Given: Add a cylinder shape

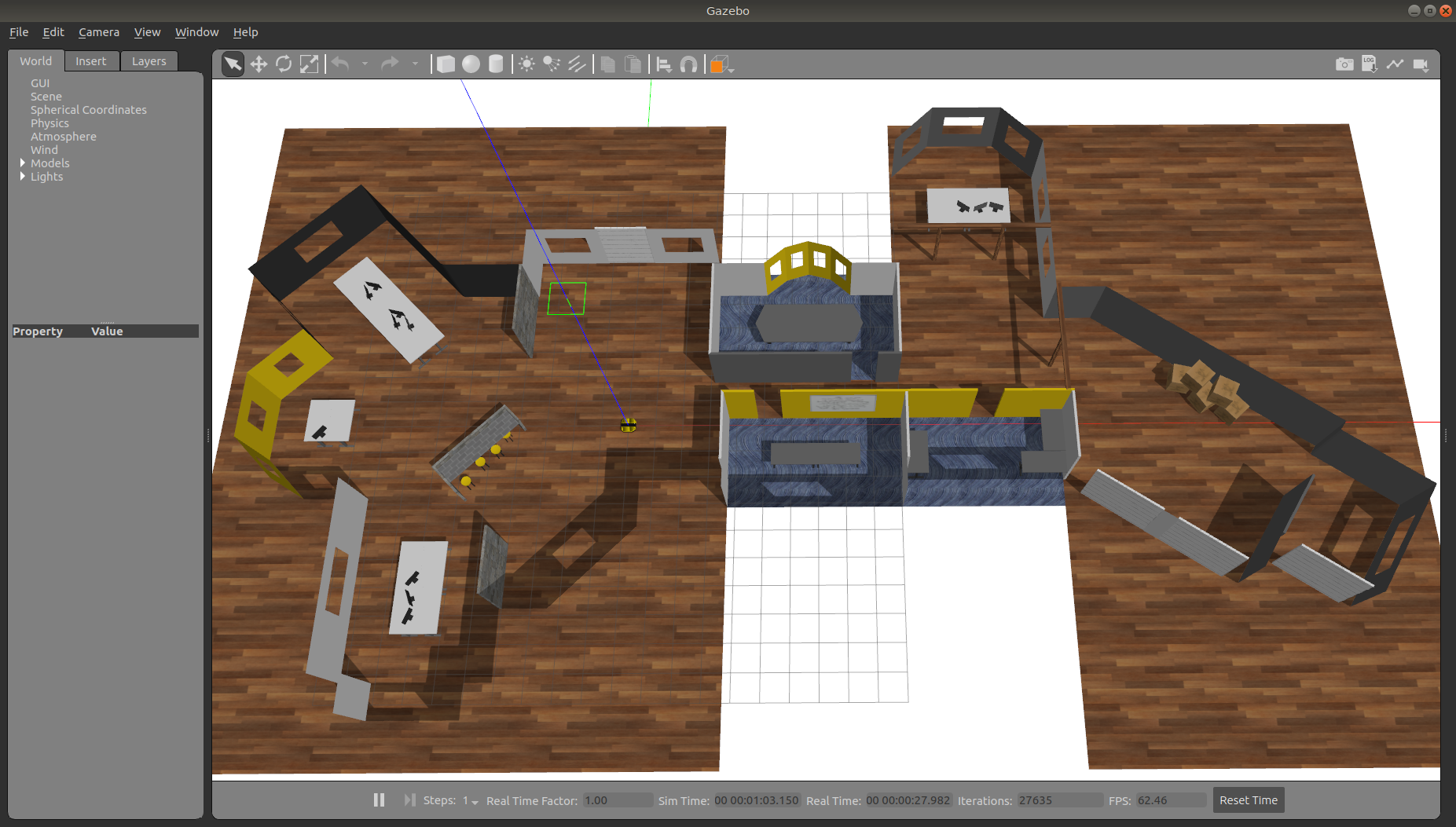Looking at the screenshot, I should point(496,64).
